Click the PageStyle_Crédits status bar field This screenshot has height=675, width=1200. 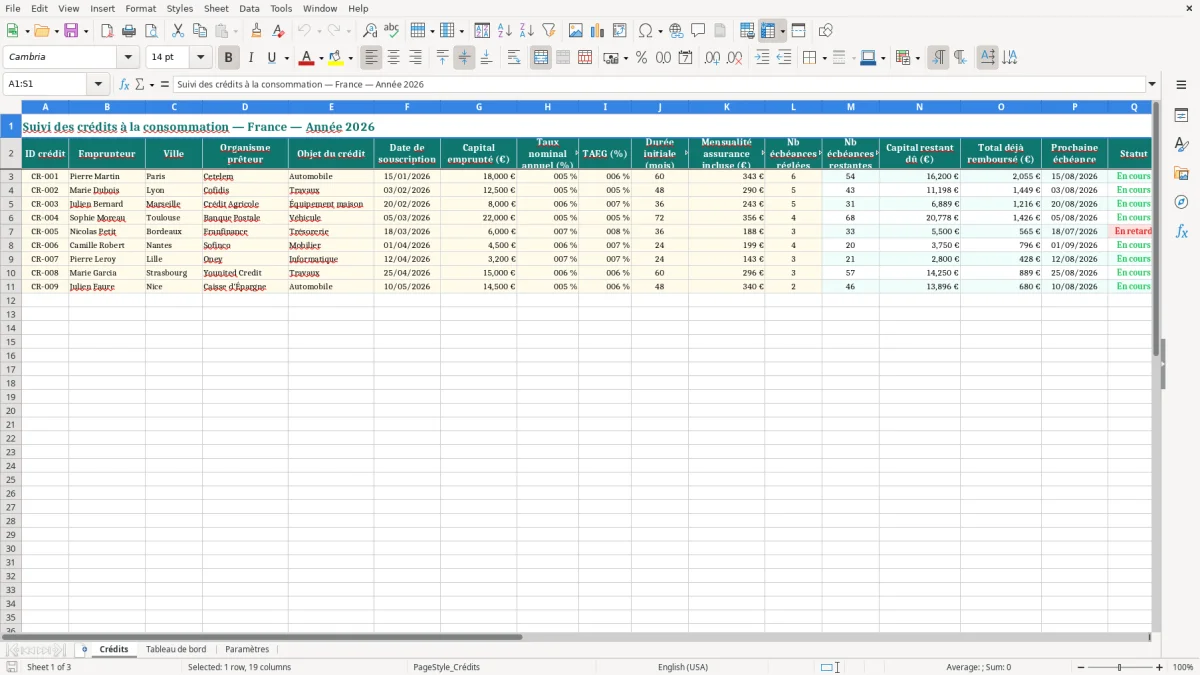(x=446, y=667)
